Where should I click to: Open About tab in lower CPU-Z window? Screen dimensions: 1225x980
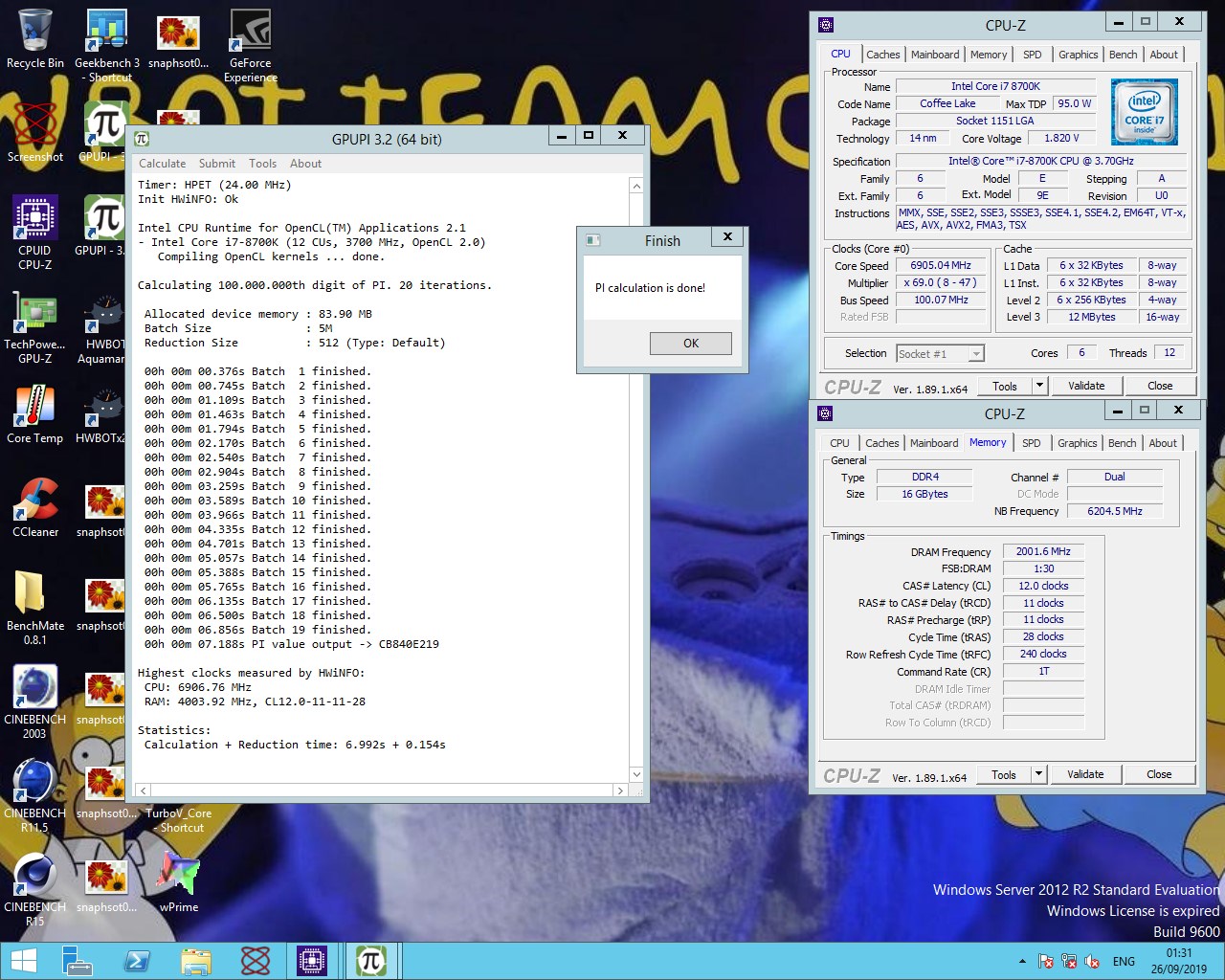point(1163,443)
